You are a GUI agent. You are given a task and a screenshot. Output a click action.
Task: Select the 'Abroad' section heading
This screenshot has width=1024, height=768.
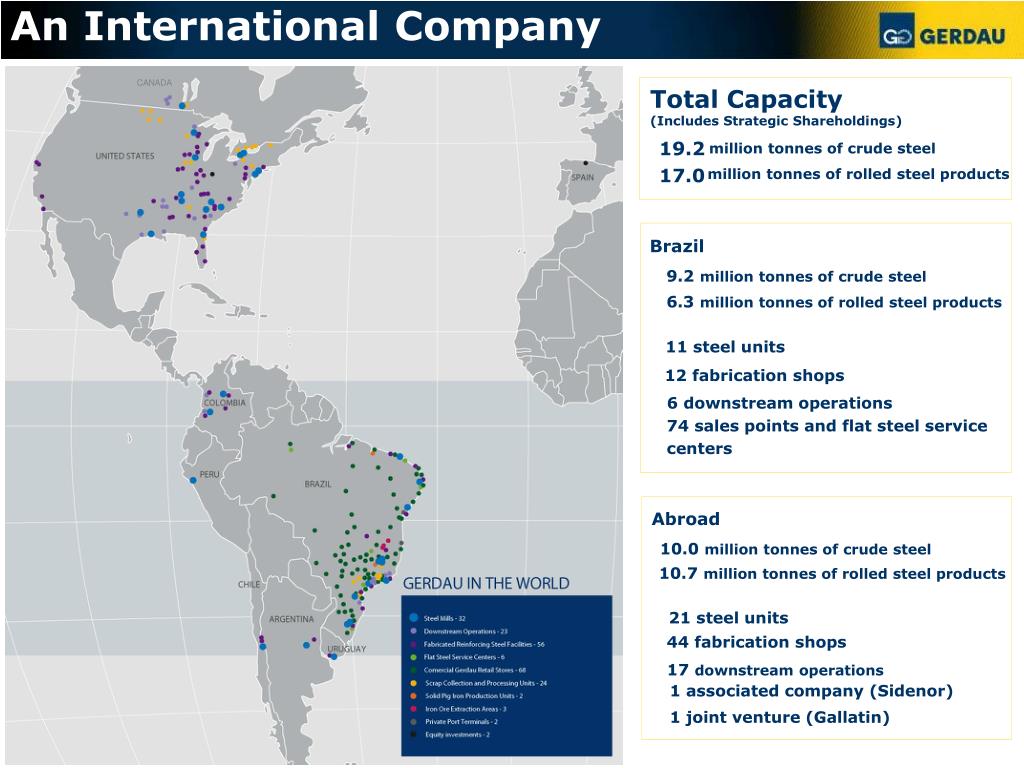click(686, 519)
